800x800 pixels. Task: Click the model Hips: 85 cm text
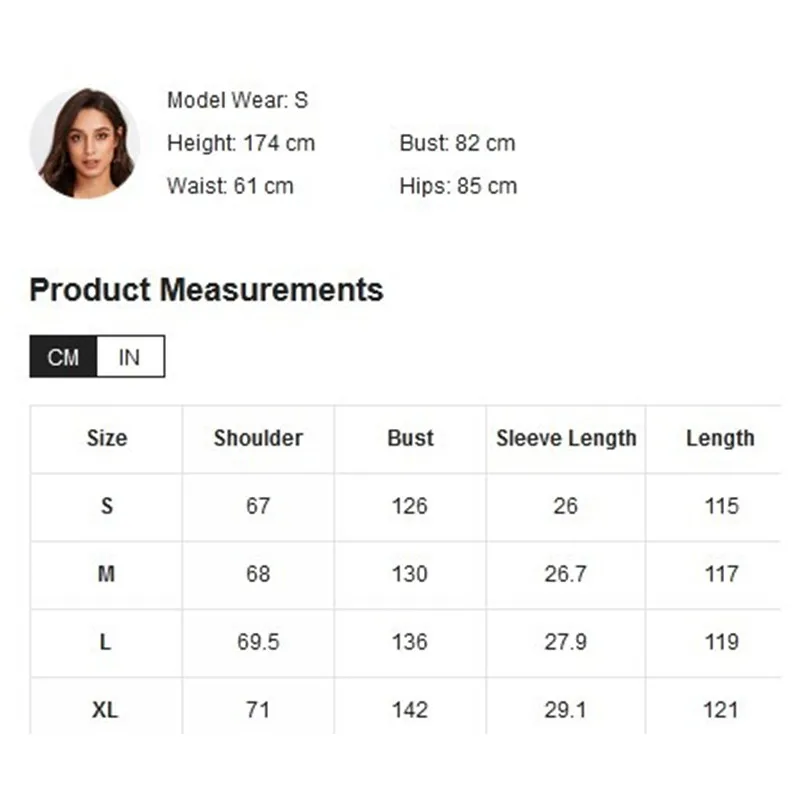tap(458, 186)
